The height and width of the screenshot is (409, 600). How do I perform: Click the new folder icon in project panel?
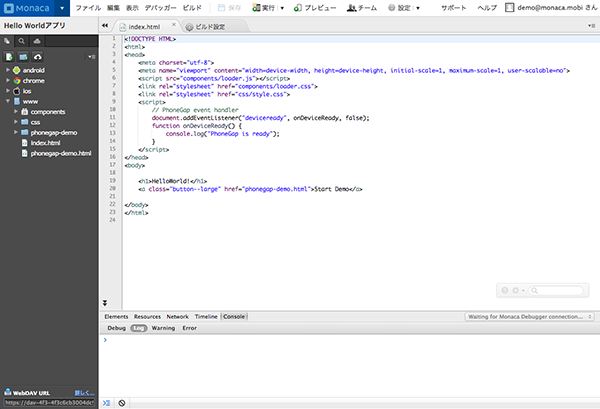pyautogui.click(x=22, y=57)
